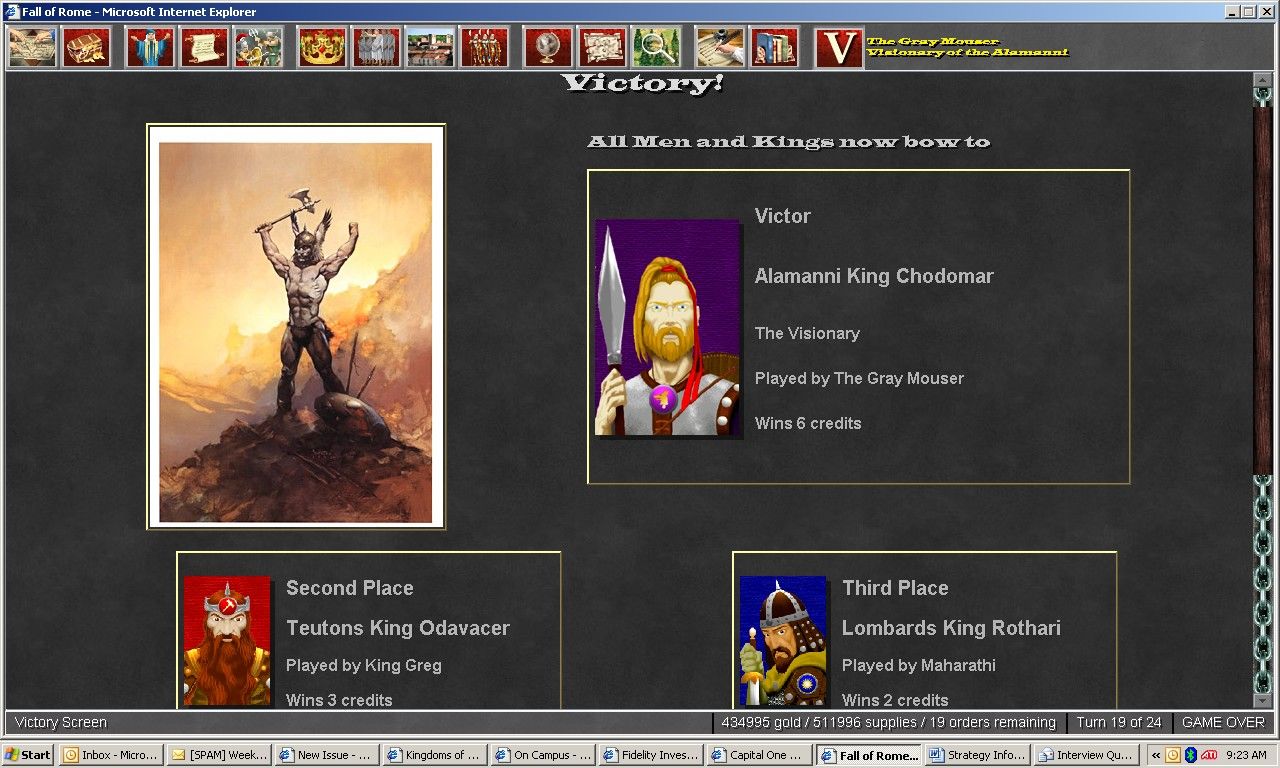Viewport: 1280px width, 768px height.
Task: Click the 'Second Place' heading
Action: pyautogui.click(x=350, y=588)
